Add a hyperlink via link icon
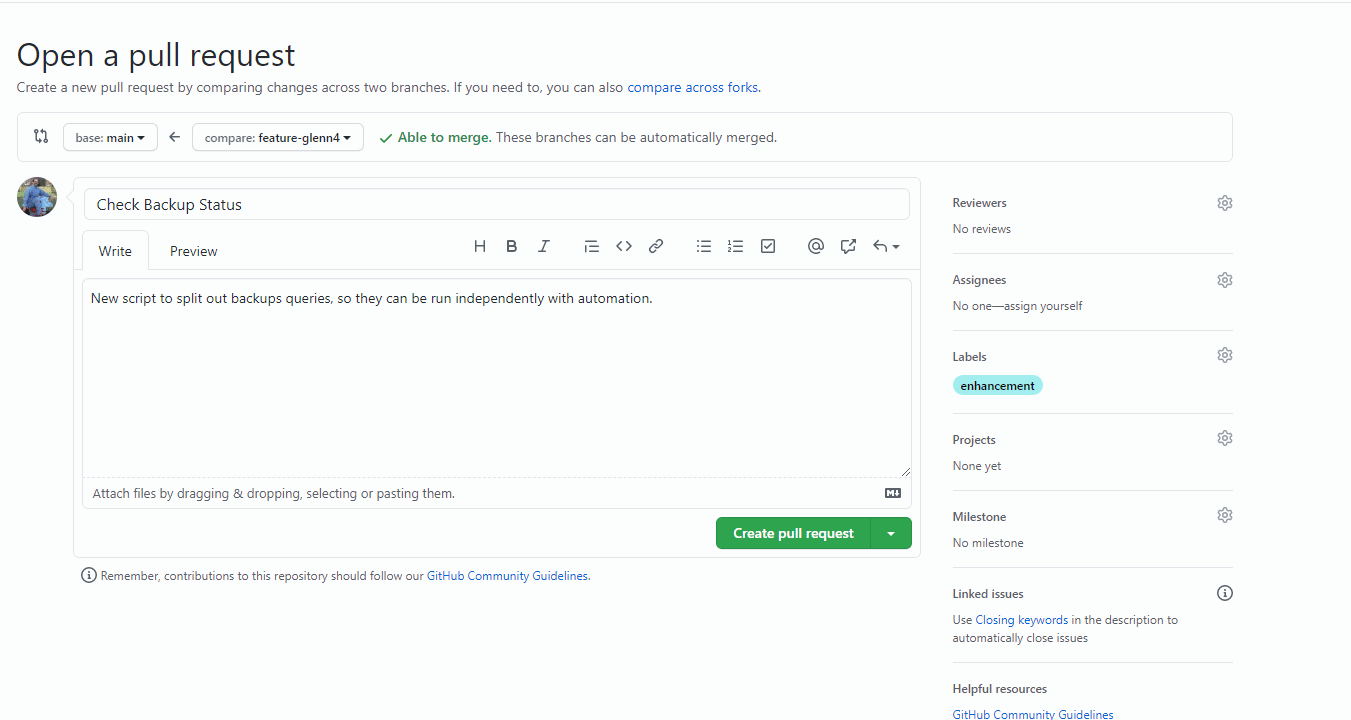Screen dimensions: 1351x720 [656, 246]
